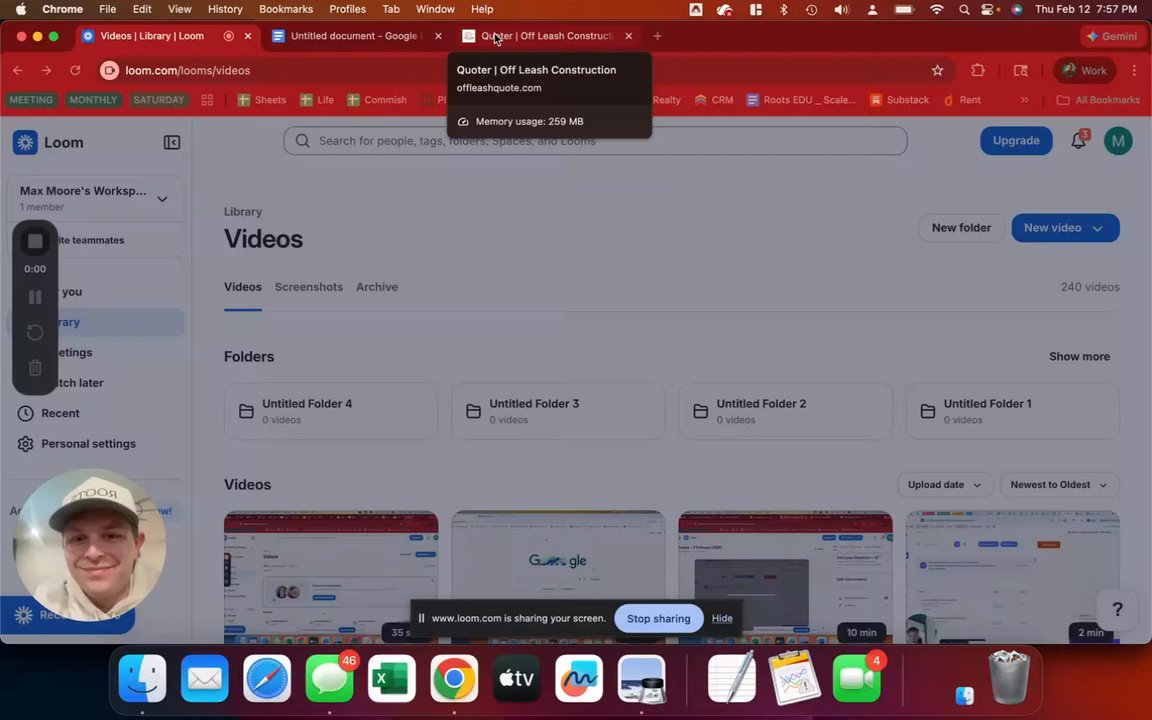This screenshot has height=720, width=1152.
Task: Expand the Max Moore's Workspace switcher
Action: tap(96, 198)
